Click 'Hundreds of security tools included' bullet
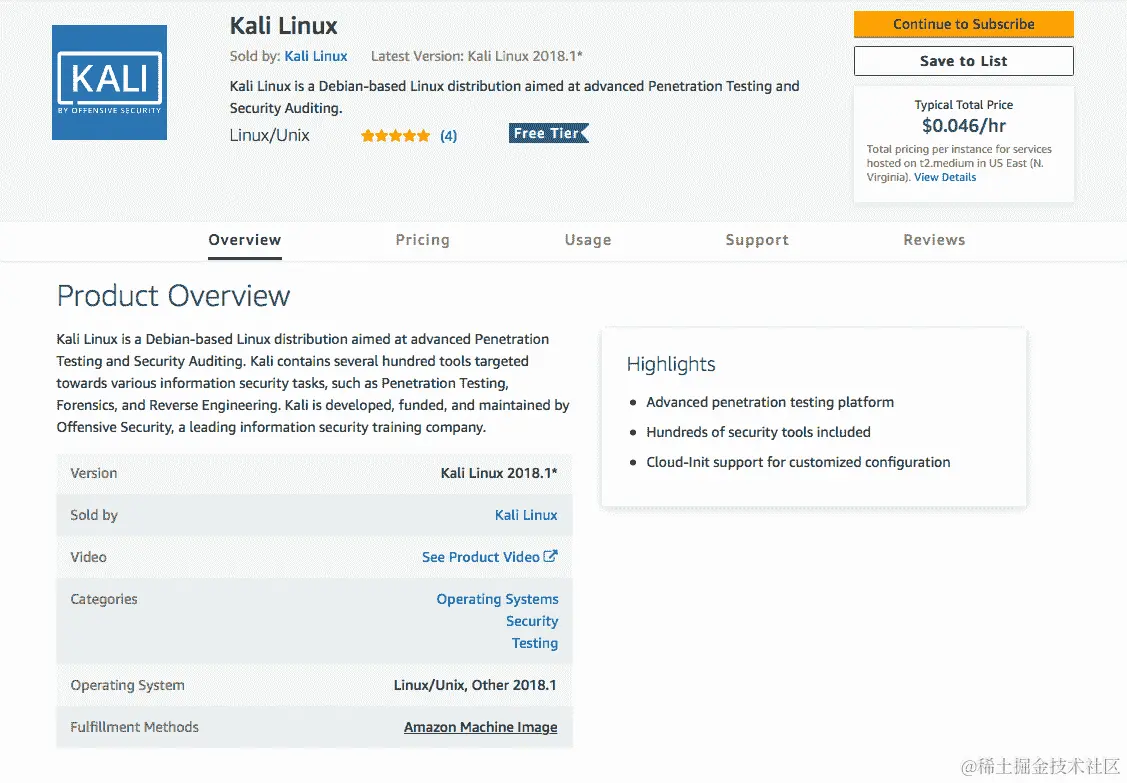1127x783 pixels. [758, 432]
